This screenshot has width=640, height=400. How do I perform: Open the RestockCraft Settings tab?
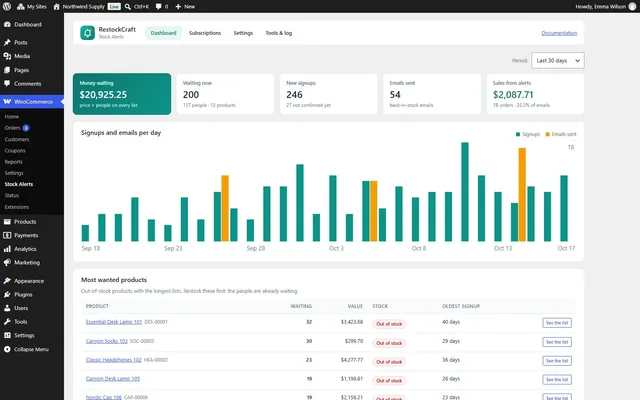(243, 33)
